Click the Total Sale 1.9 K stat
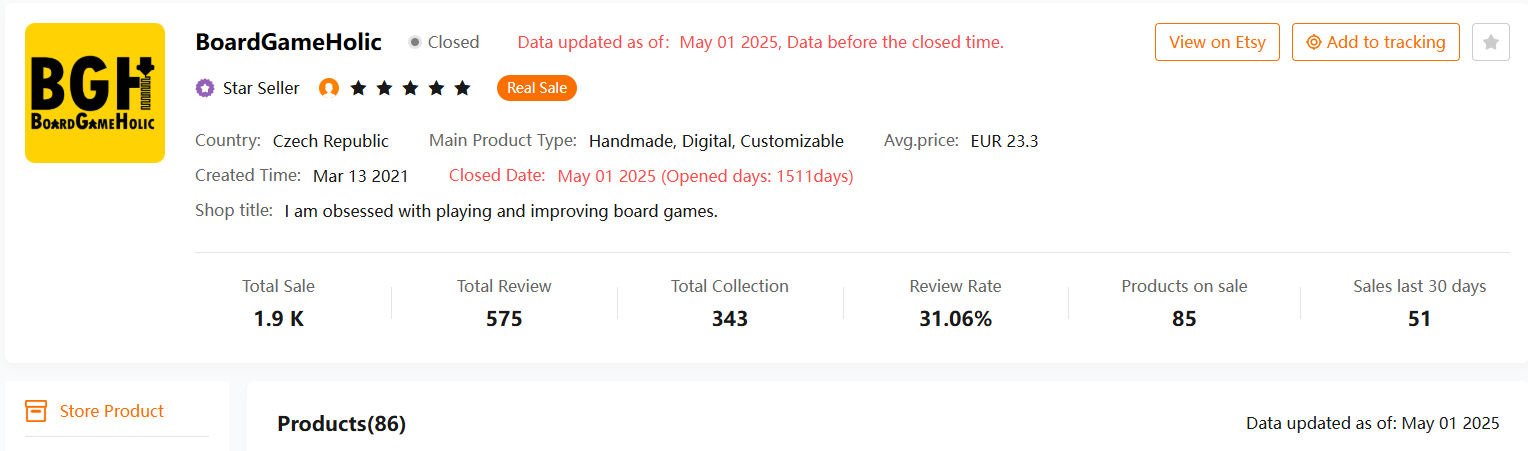This screenshot has height=451, width=1528. coord(278,303)
